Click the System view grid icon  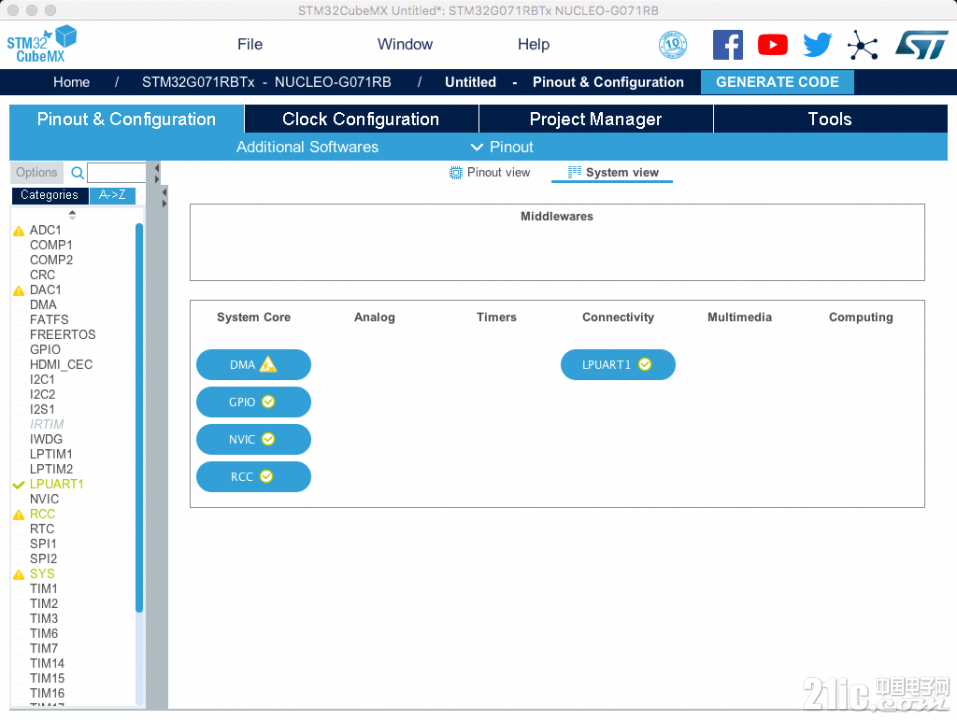click(574, 172)
